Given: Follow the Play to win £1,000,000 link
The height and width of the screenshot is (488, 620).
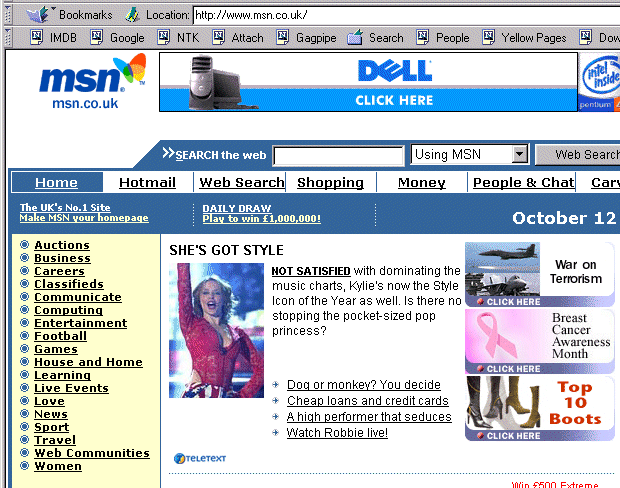Looking at the screenshot, I should click(261, 219).
